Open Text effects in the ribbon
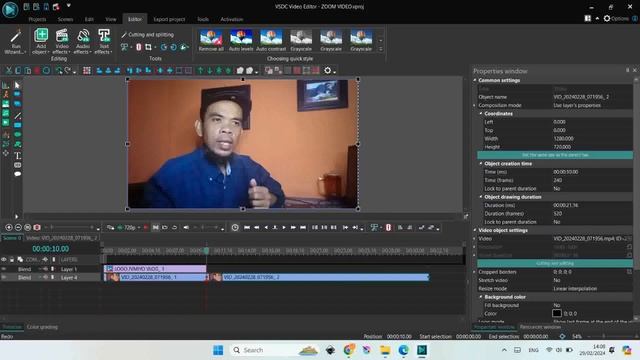This screenshot has width=640, height=360. point(104,41)
